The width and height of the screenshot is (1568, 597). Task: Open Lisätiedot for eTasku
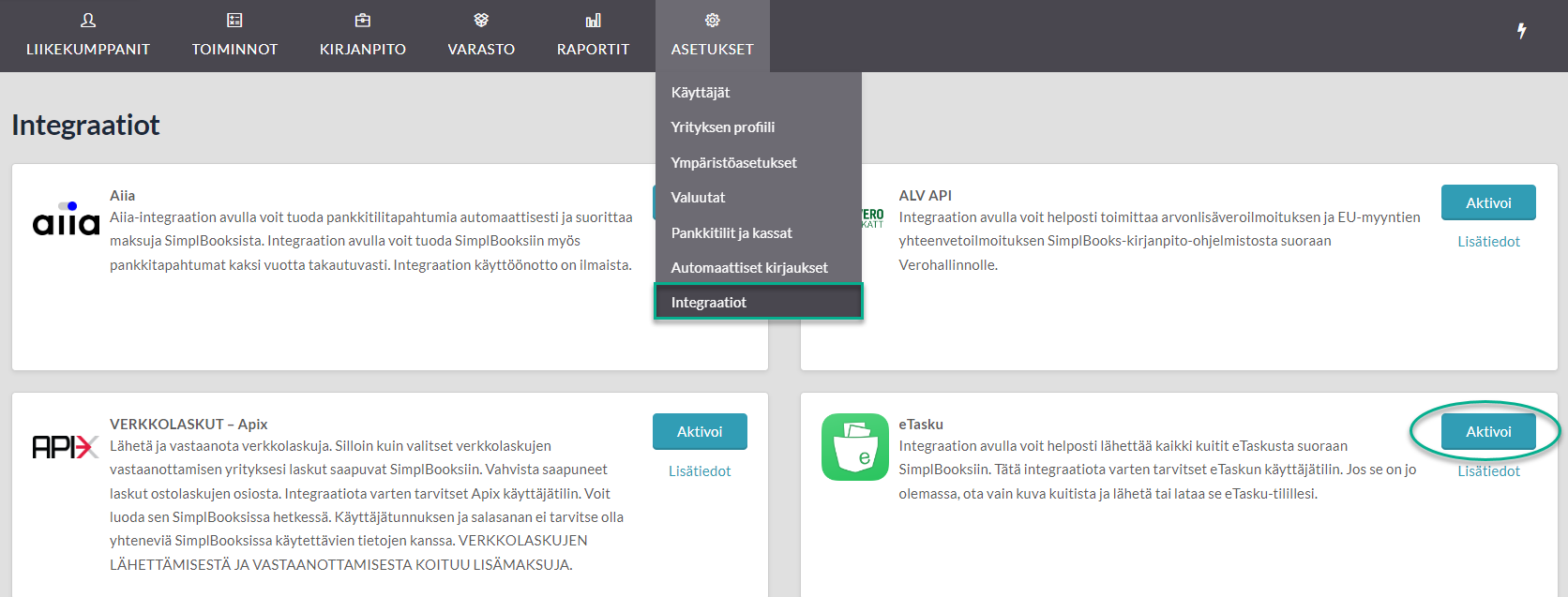coord(1488,471)
